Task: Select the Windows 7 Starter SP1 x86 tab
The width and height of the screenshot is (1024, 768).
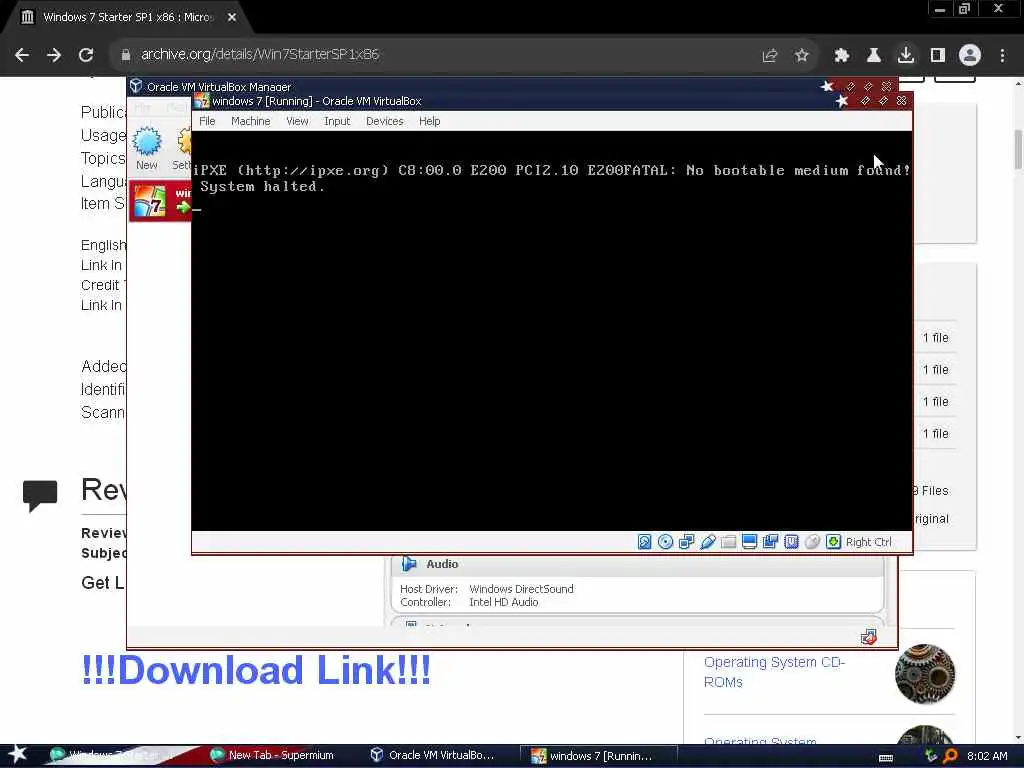Action: 127,17
